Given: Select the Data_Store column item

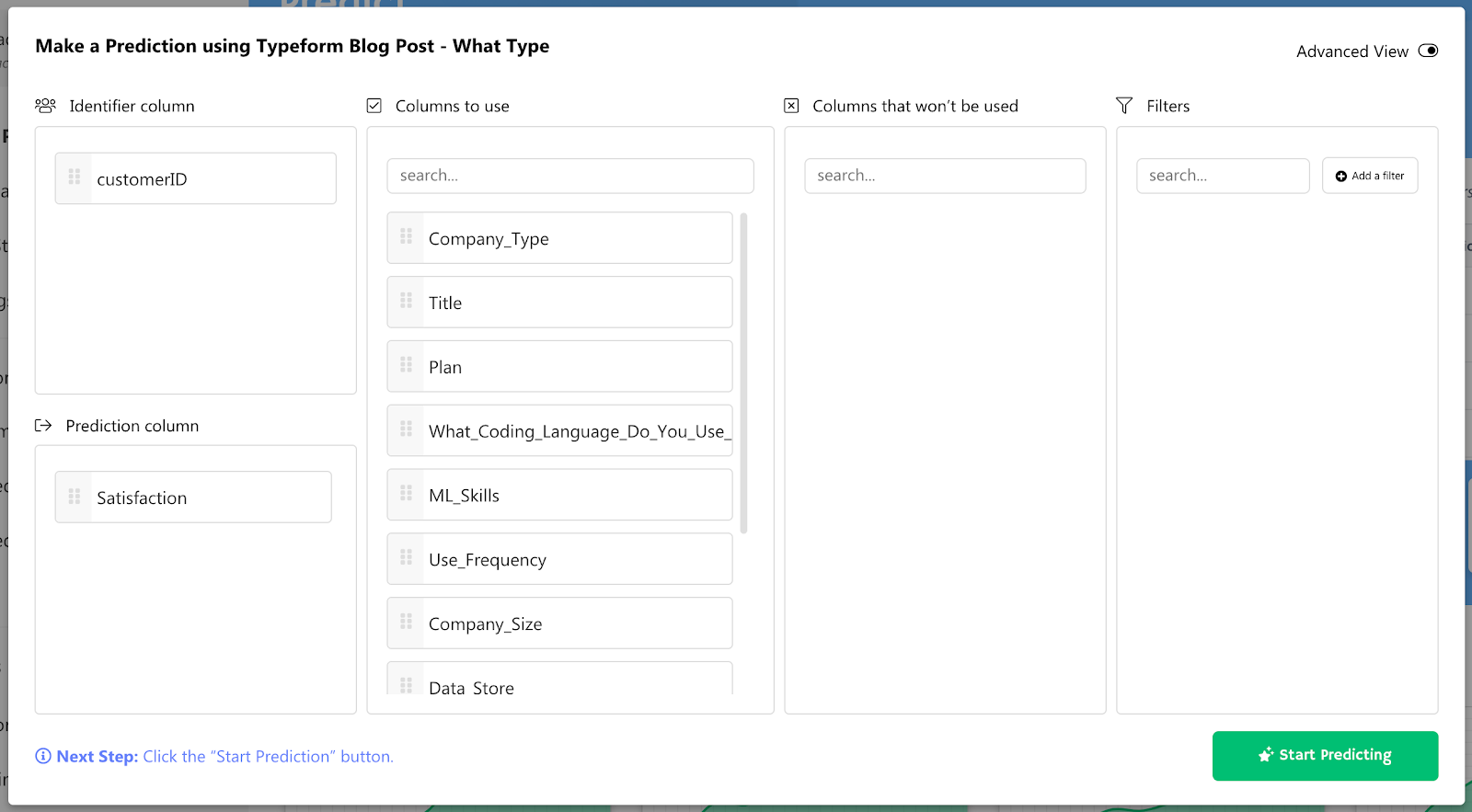Looking at the screenshot, I should point(559,679).
